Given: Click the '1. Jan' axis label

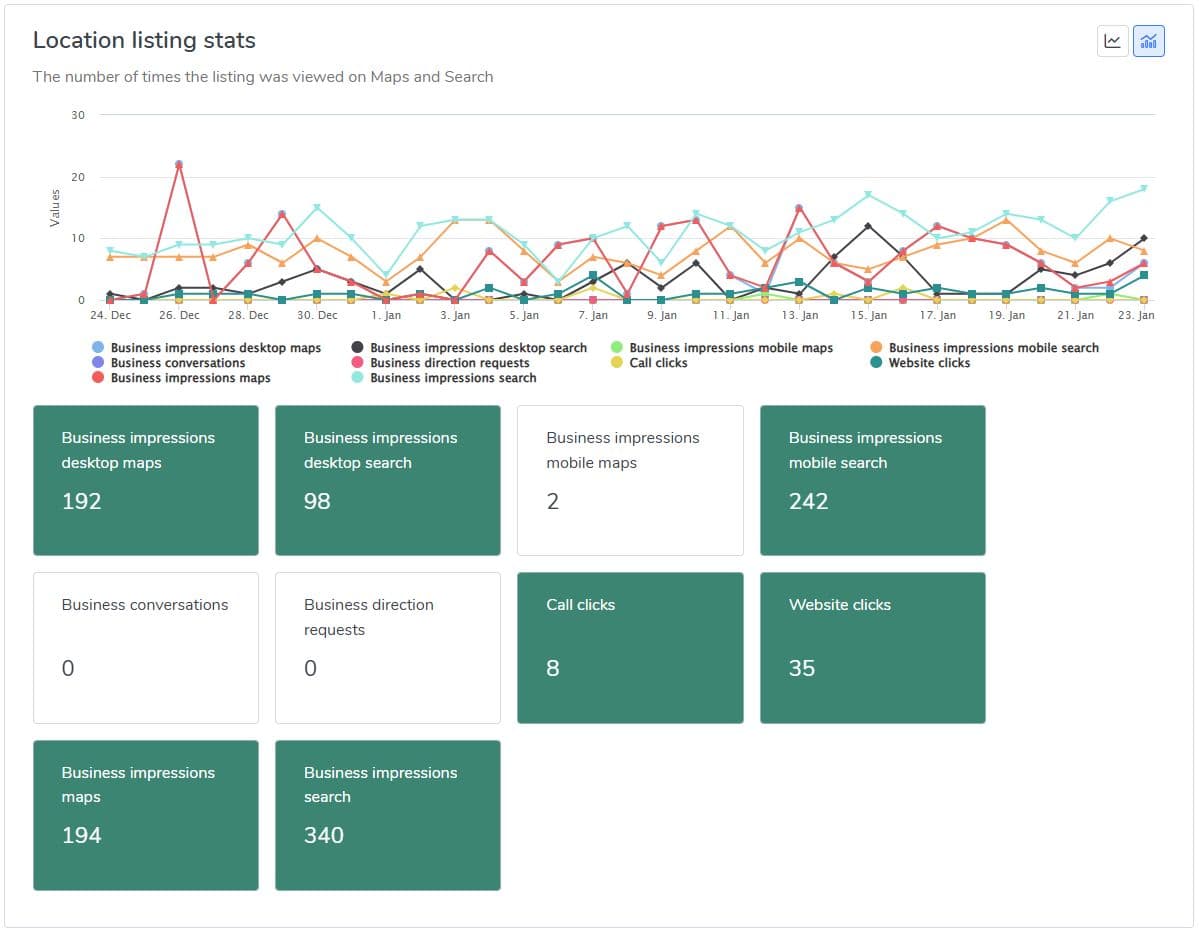Looking at the screenshot, I should 386,315.
